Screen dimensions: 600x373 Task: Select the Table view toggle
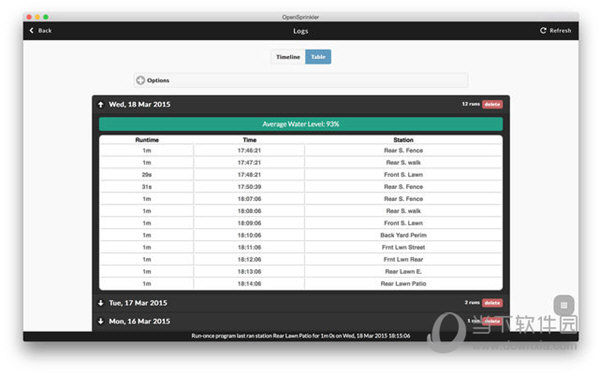click(x=318, y=57)
